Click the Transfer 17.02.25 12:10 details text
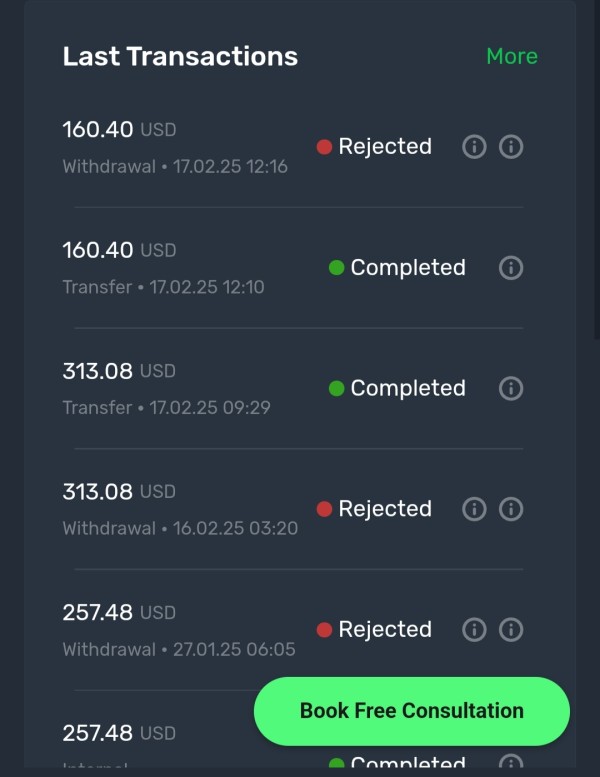Viewport: 600px width, 777px height. pos(163,288)
